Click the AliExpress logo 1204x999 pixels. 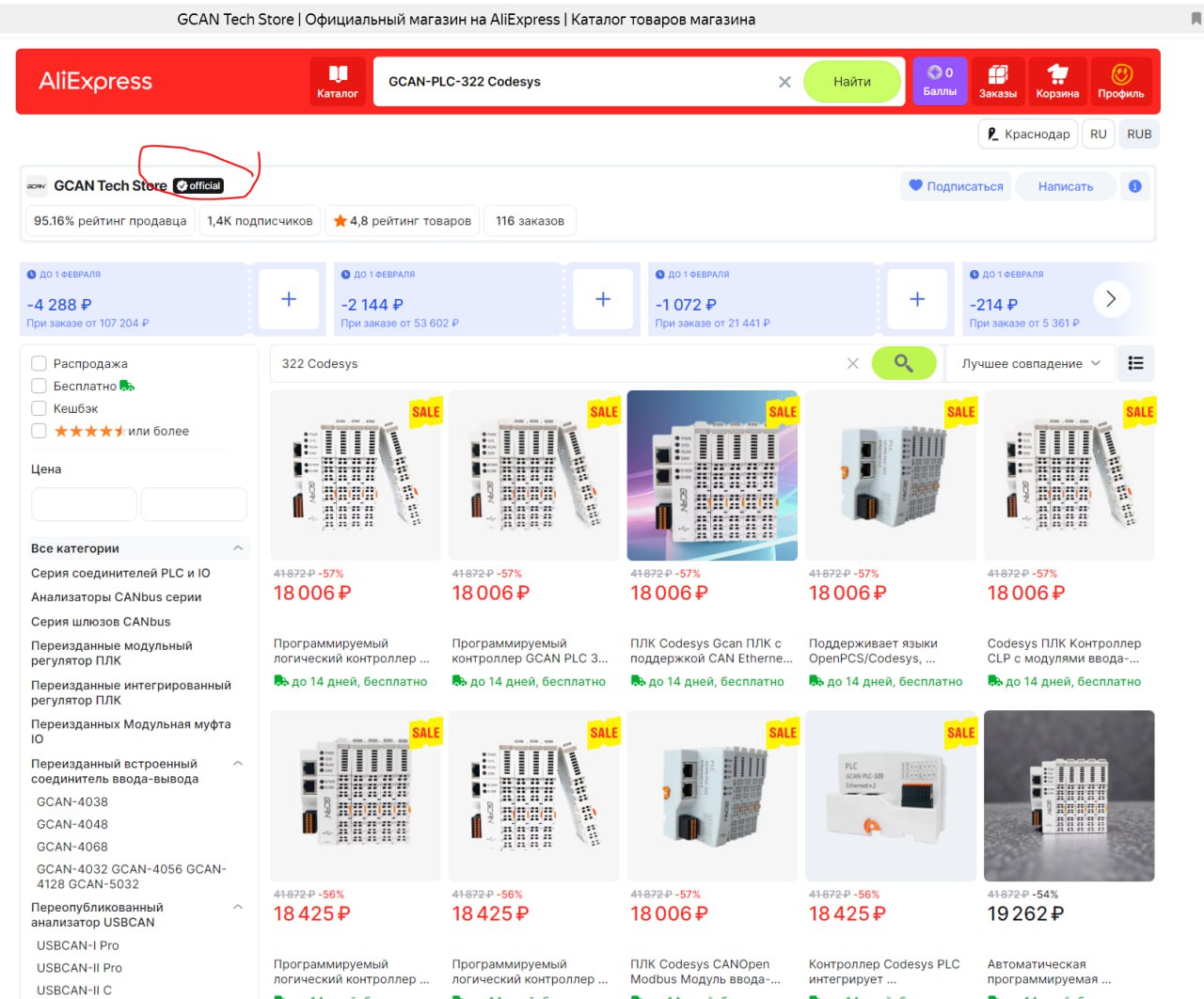point(95,82)
